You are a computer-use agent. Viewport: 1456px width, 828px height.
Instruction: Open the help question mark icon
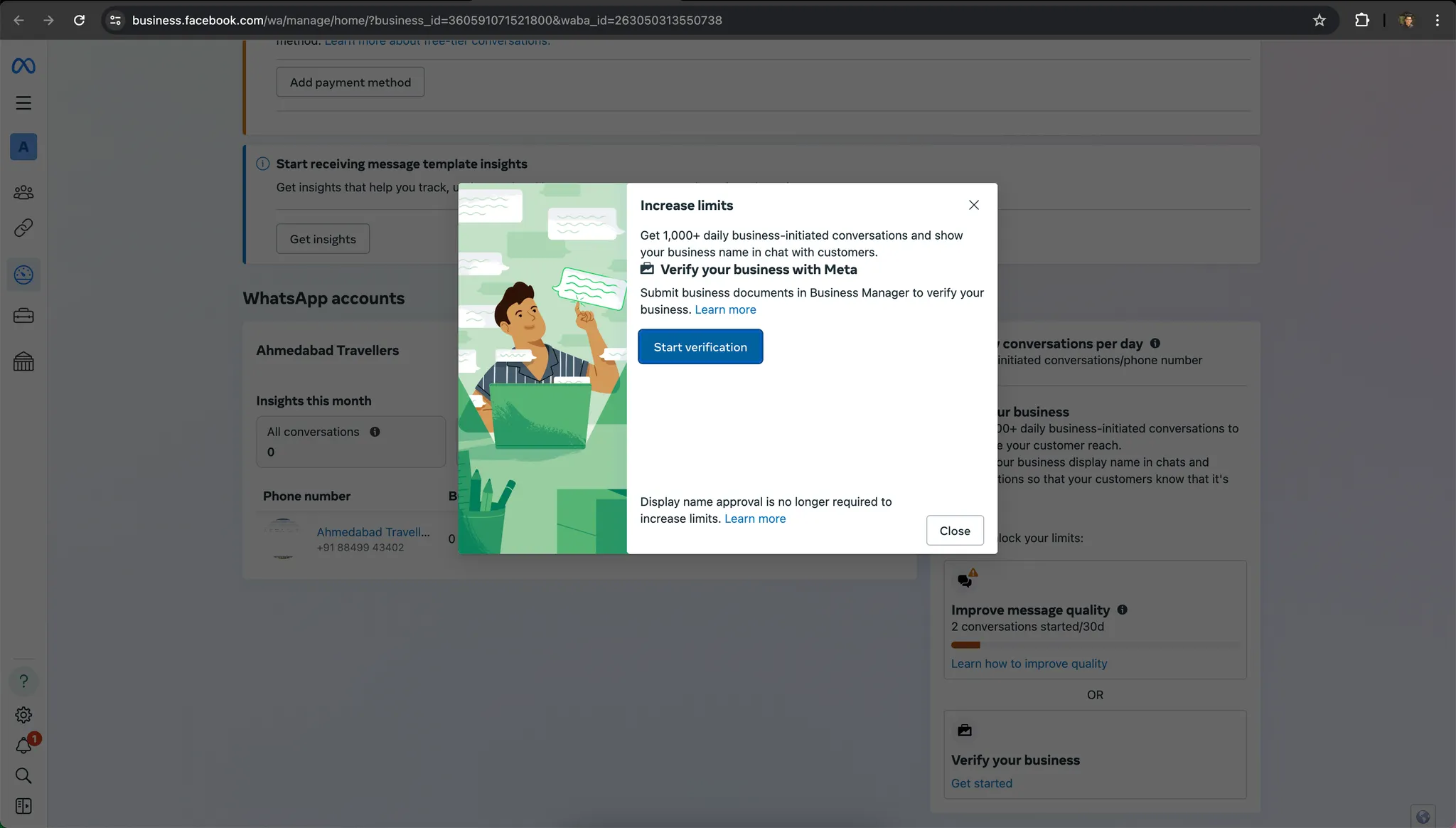point(23,681)
